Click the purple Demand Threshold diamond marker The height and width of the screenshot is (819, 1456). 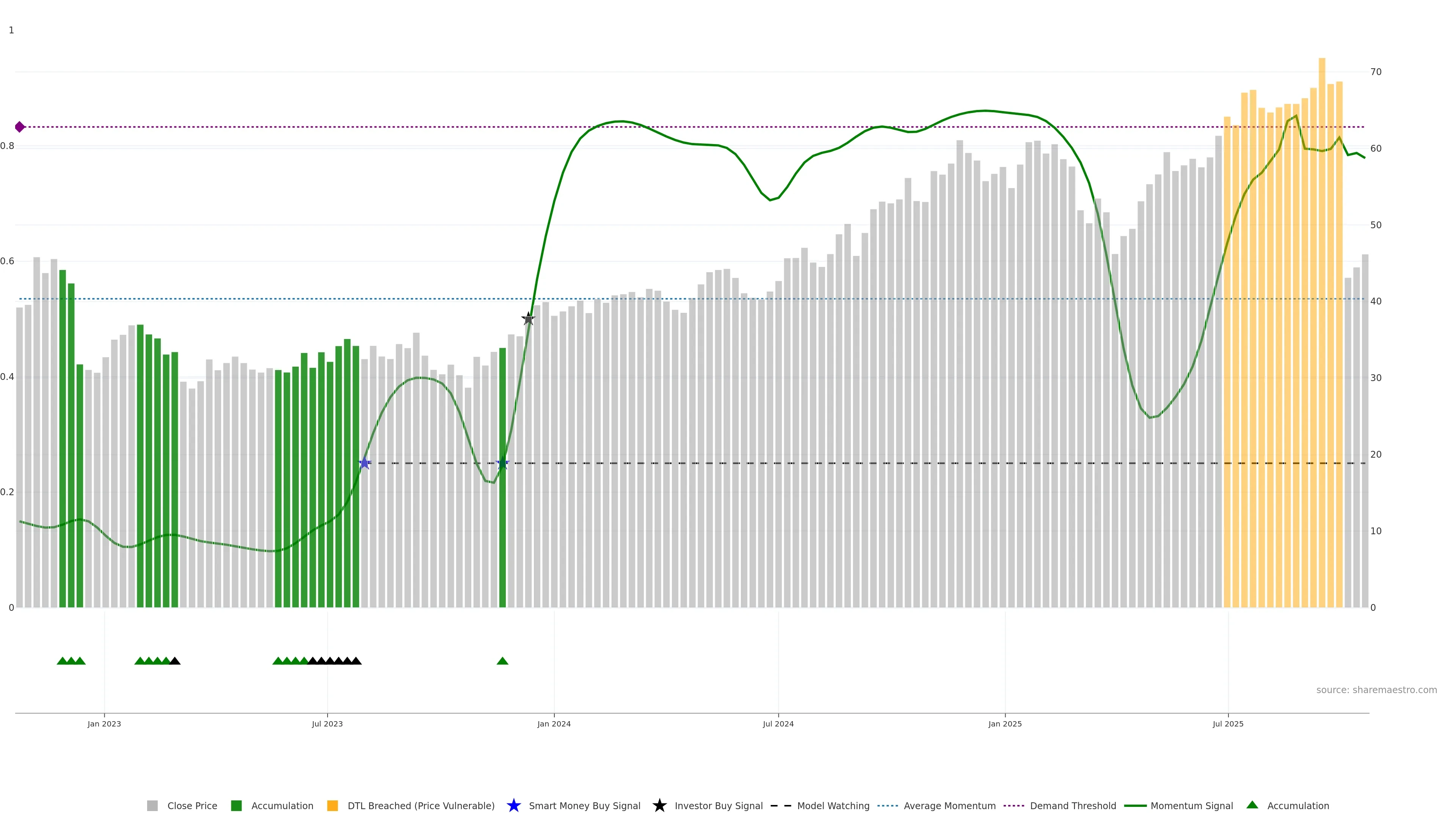coord(20,127)
